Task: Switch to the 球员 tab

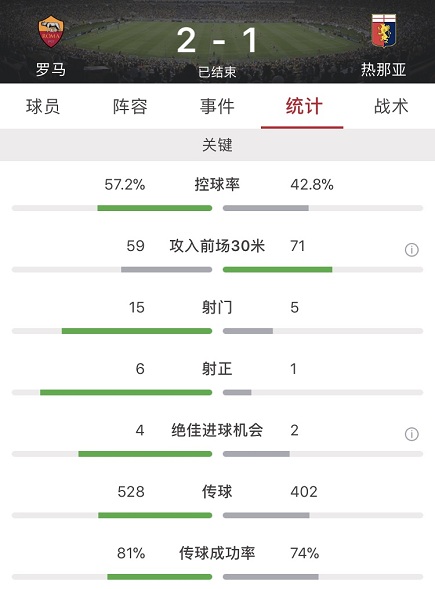Action: point(43,106)
